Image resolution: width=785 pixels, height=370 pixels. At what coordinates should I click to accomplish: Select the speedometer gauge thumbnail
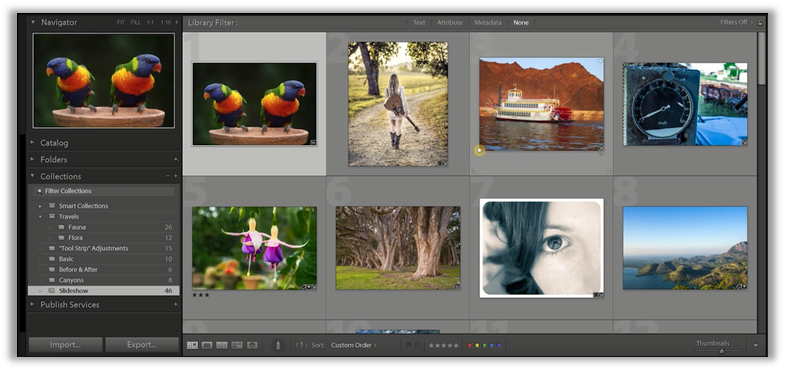click(685, 104)
